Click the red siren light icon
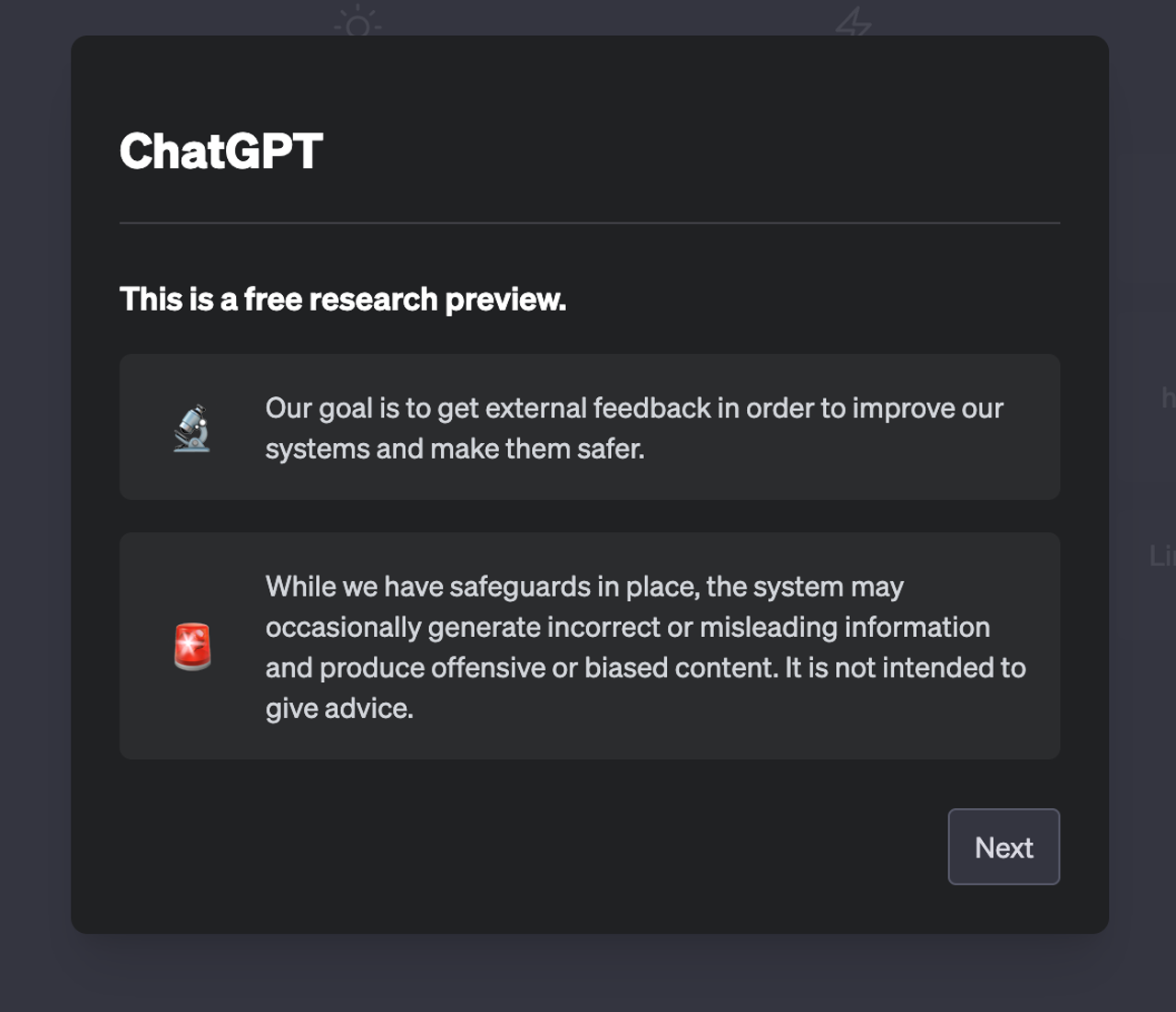Image resolution: width=1176 pixels, height=1012 pixels. [x=193, y=646]
